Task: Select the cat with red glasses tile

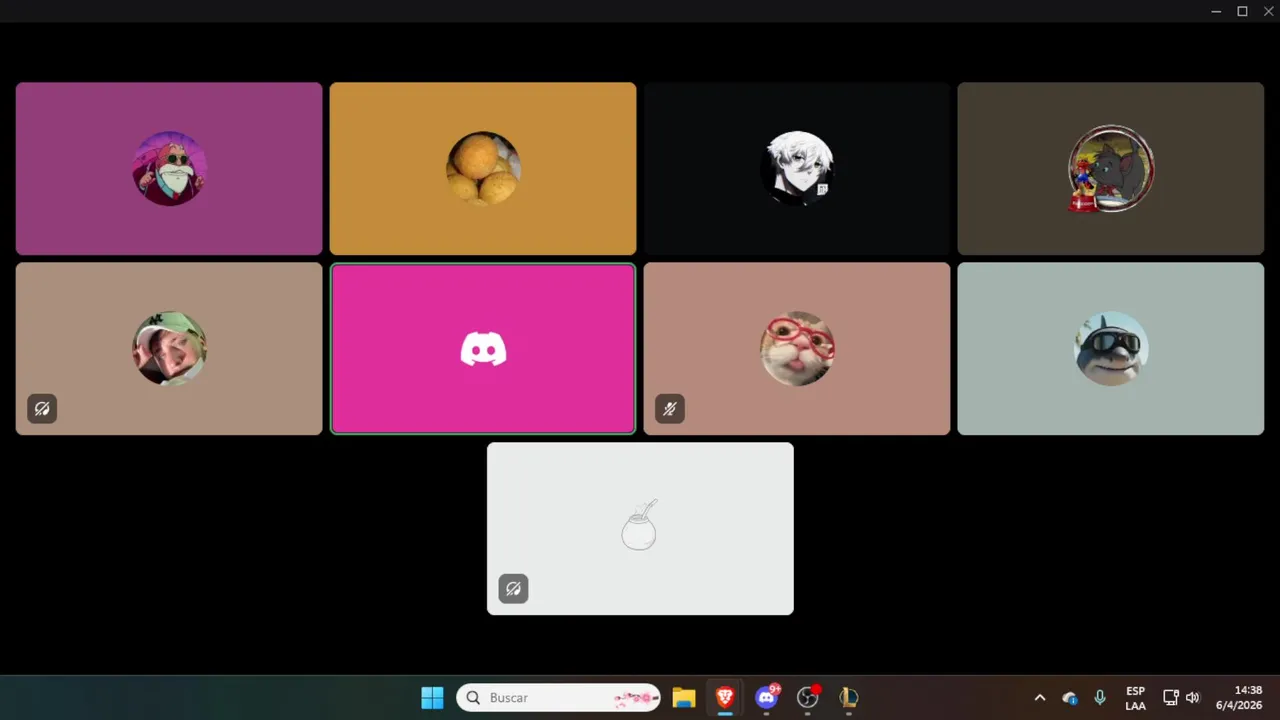Action: pos(797,348)
